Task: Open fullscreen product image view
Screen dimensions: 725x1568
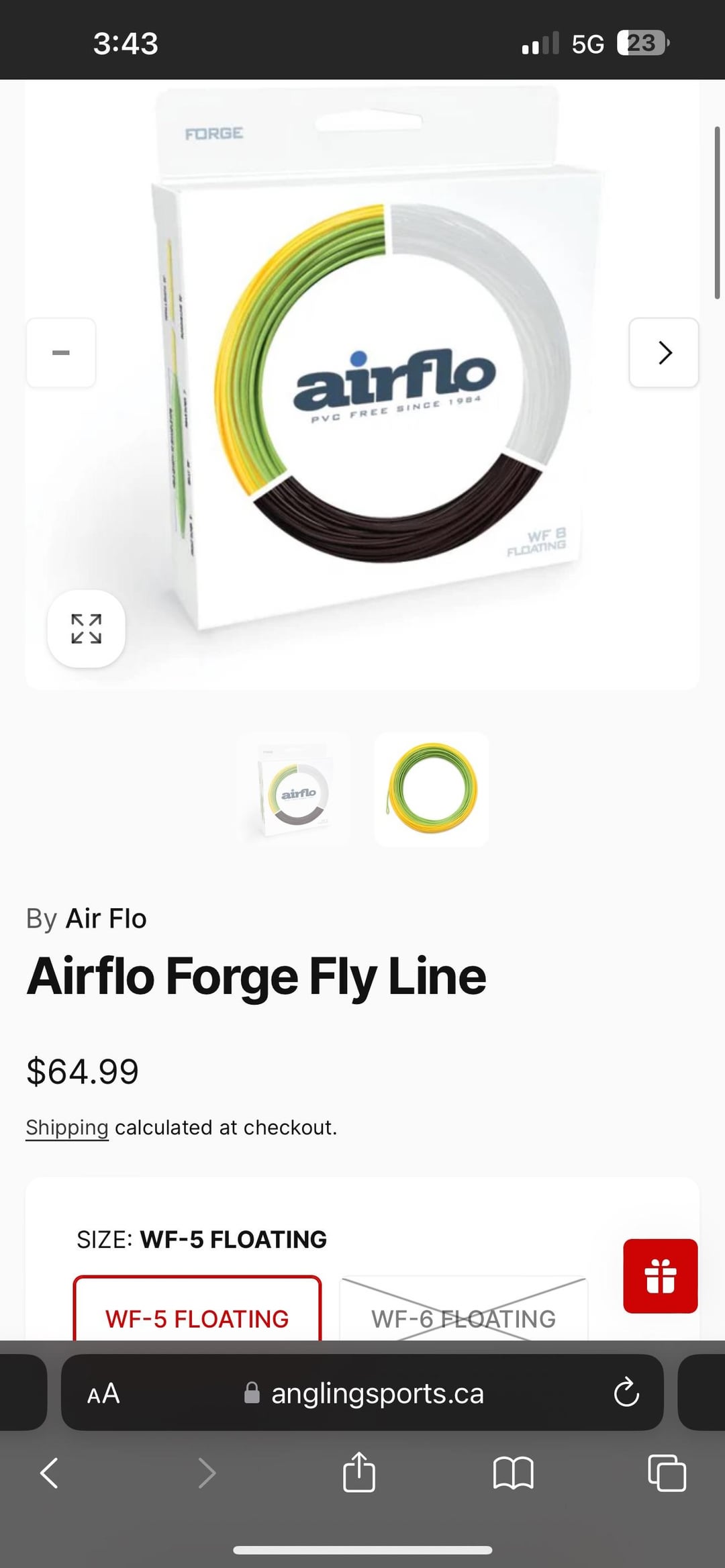Action: coord(86,629)
